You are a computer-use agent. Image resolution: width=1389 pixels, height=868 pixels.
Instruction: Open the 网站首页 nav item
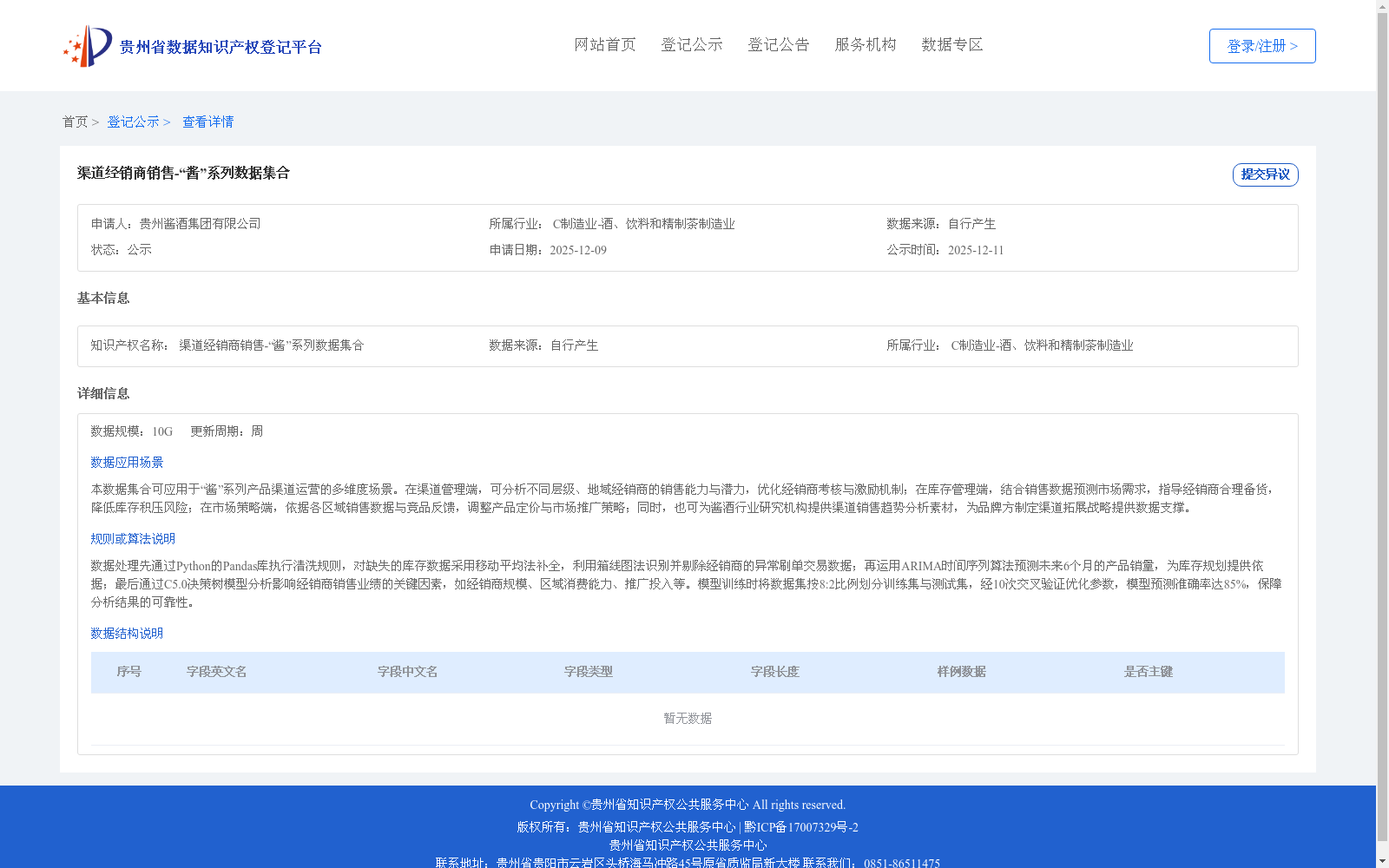pos(605,44)
